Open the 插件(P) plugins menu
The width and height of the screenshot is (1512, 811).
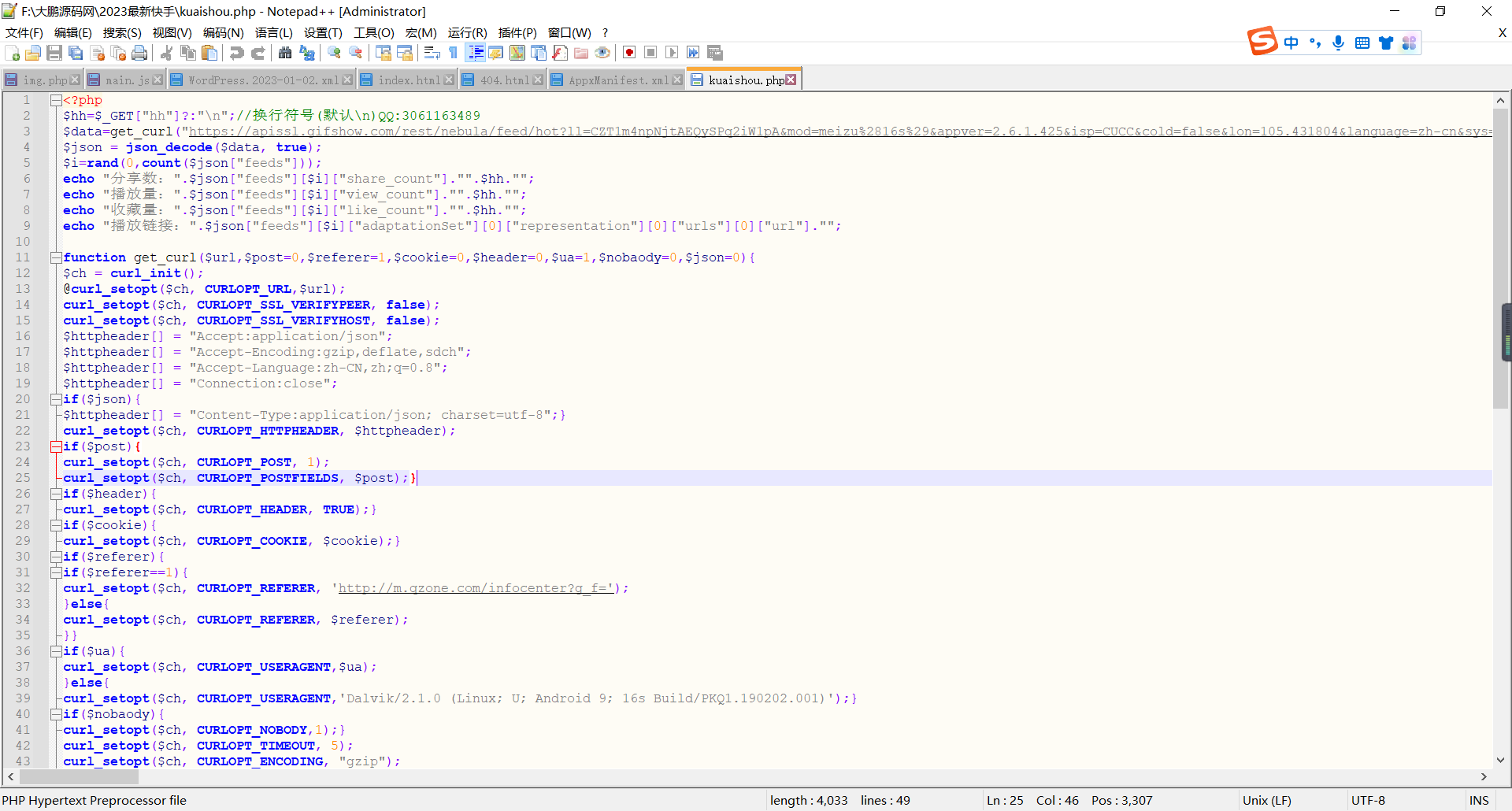(x=517, y=32)
